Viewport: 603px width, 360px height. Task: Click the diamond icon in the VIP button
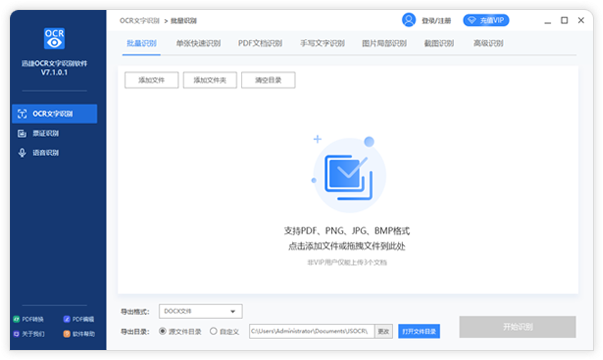pos(472,20)
